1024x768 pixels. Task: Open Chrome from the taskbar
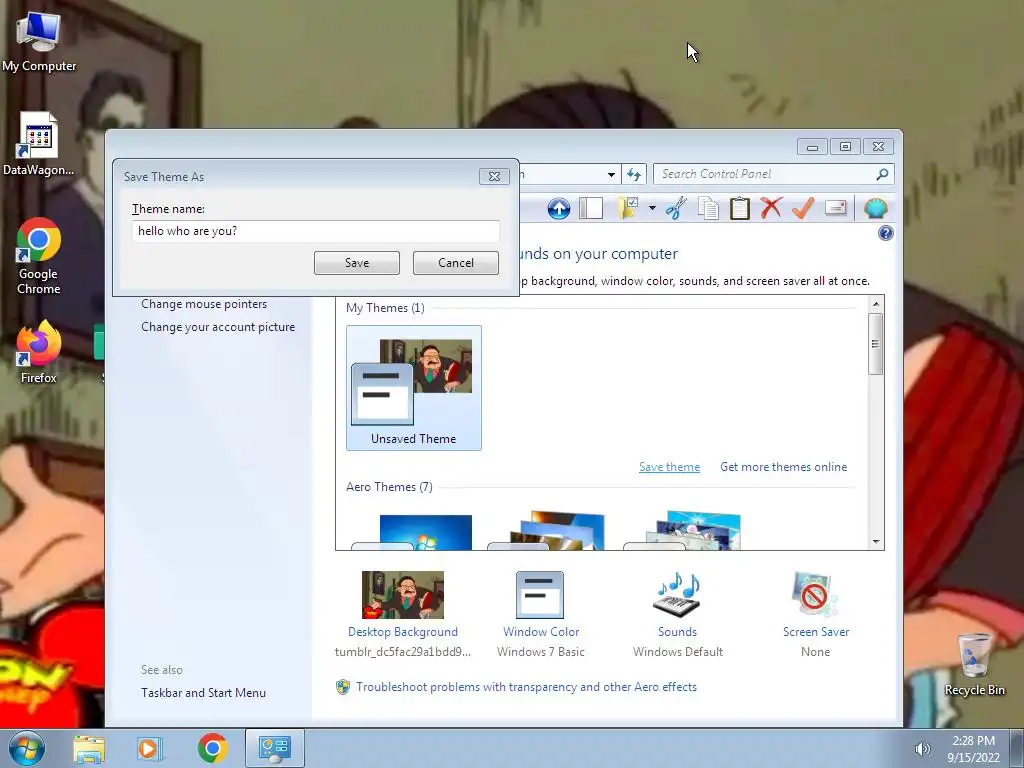[x=212, y=748]
